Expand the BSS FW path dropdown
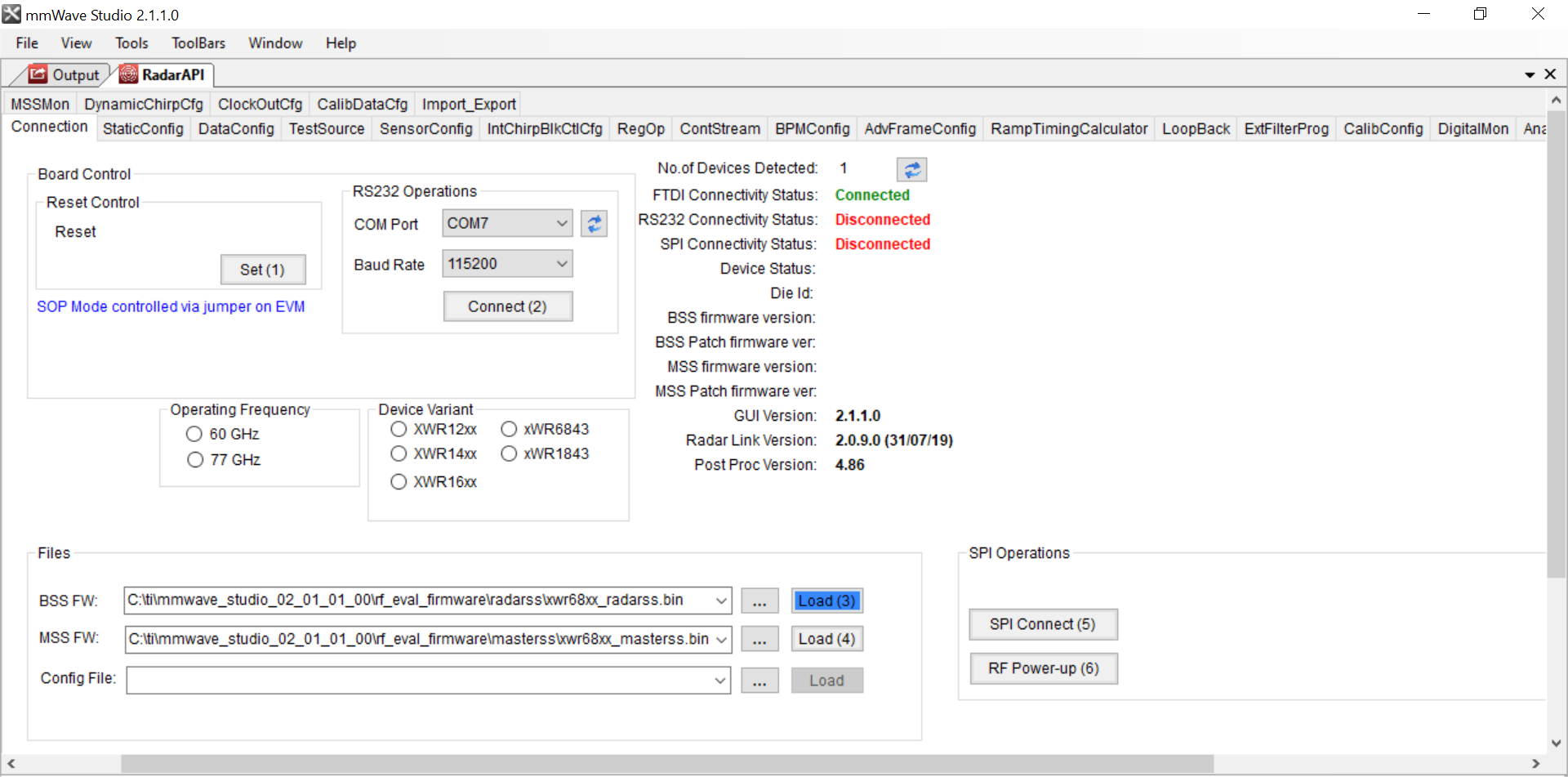 click(x=721, y=601)
